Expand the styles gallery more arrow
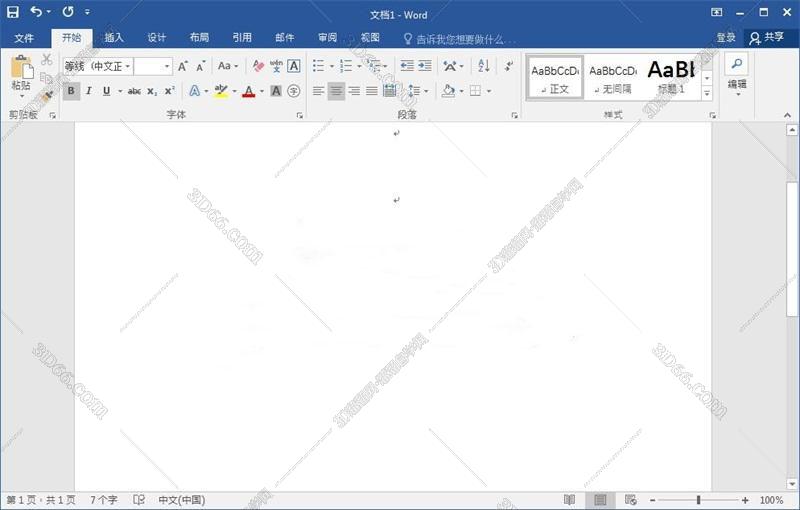Image resolution: width=800 pixels, height=510 pixels. tap(707, 94)
